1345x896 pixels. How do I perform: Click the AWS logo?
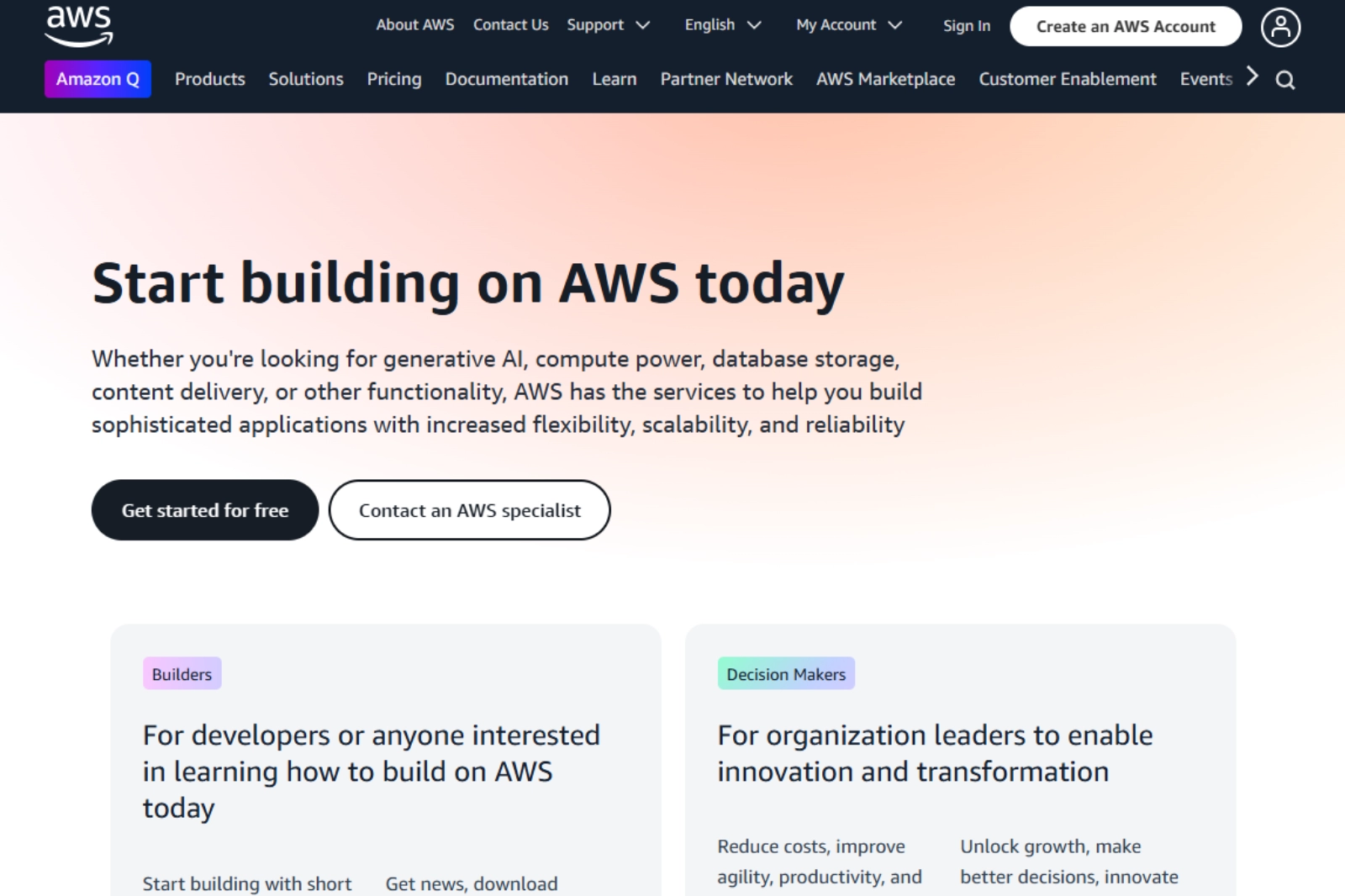77,26
